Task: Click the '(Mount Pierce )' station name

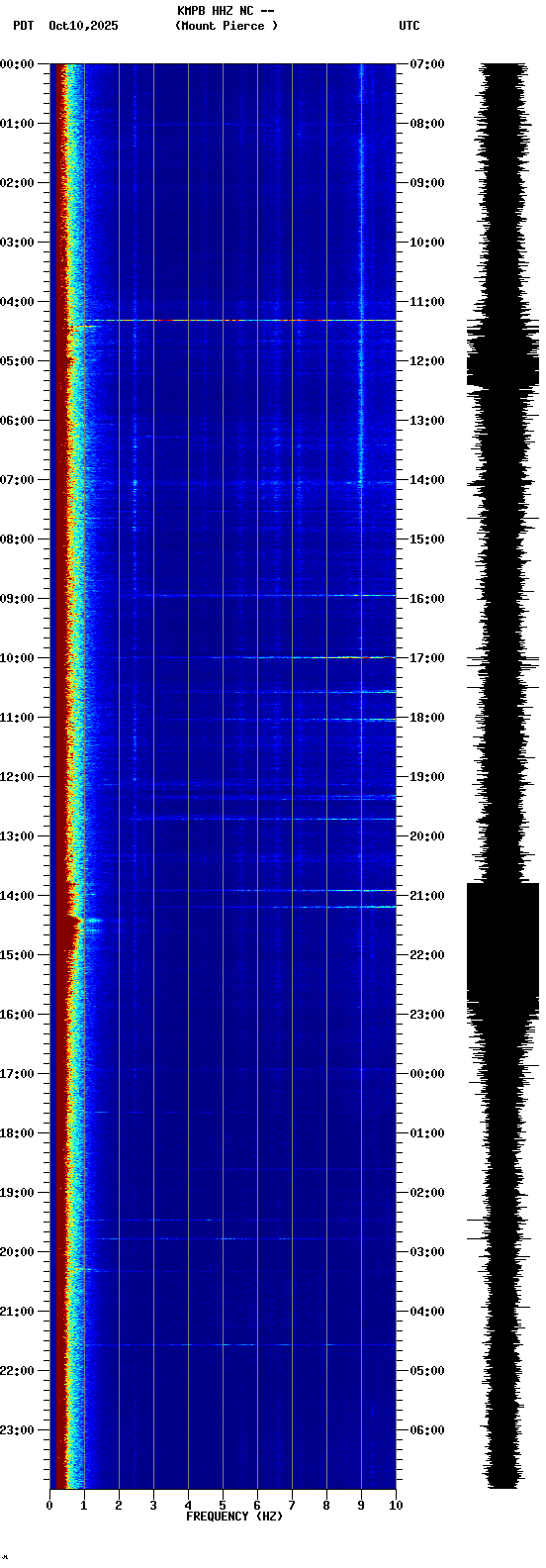Action: [x=227, y=26]
